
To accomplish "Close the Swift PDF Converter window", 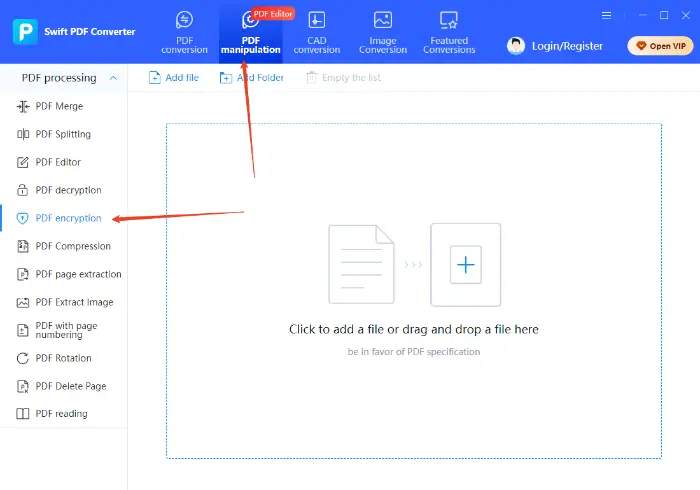I will click(x=686, y=15).
